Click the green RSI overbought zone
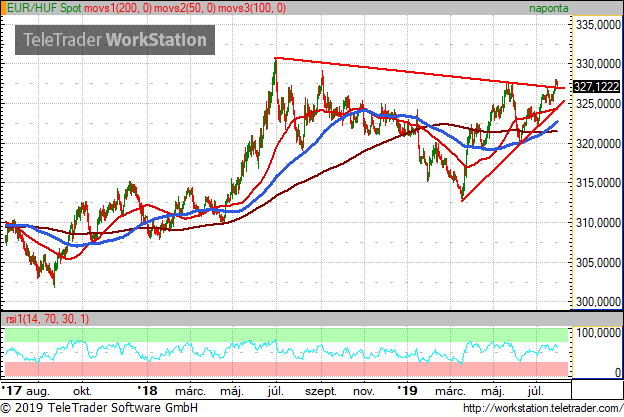The height and width of the screenshot is (417, 624). (286, 335)
